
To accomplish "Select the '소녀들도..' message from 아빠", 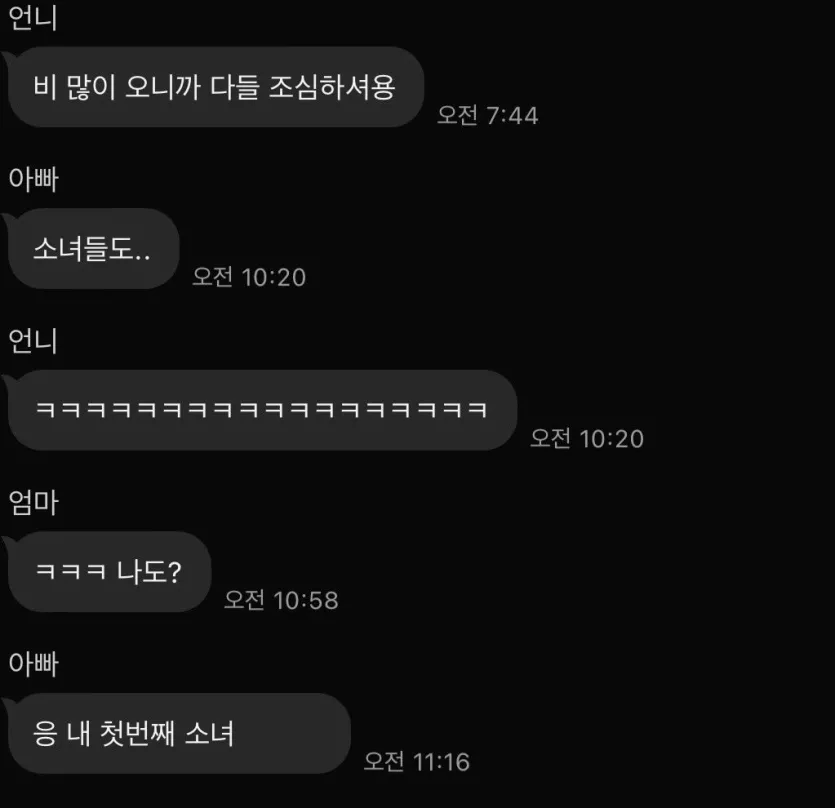I will click(93, 248).
